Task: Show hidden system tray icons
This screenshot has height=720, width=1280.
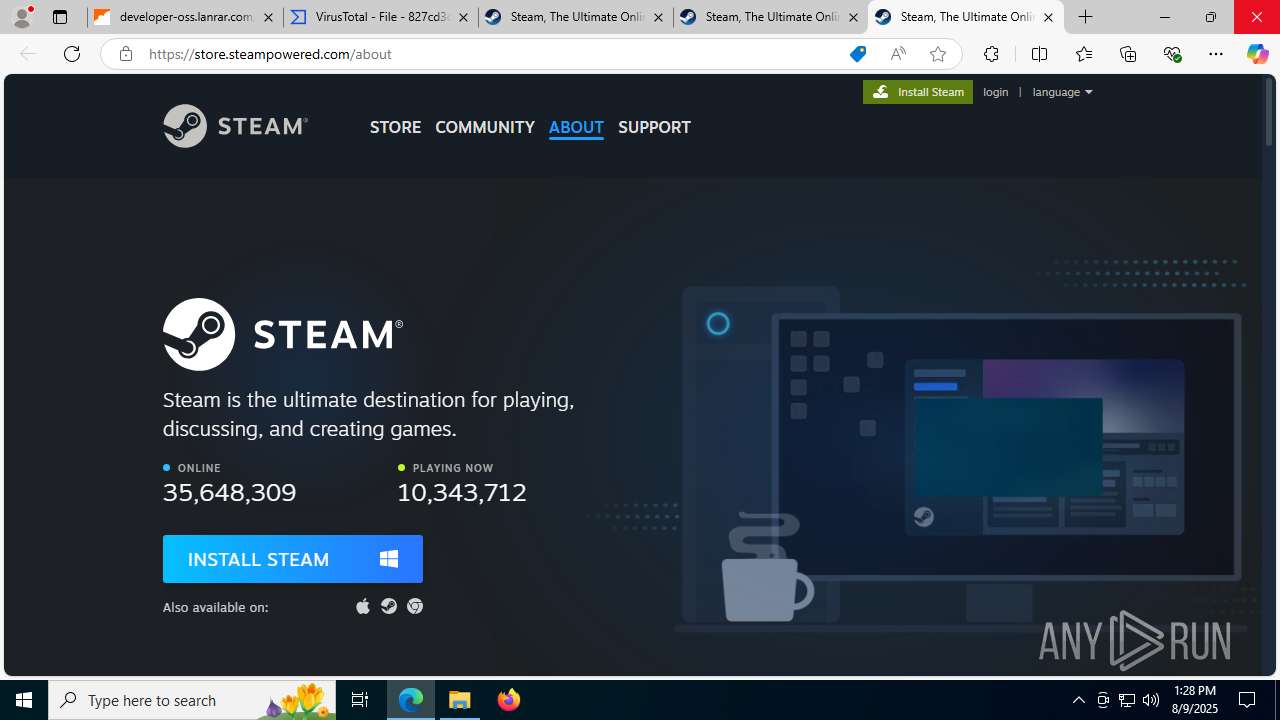Action: (1078, 700)
